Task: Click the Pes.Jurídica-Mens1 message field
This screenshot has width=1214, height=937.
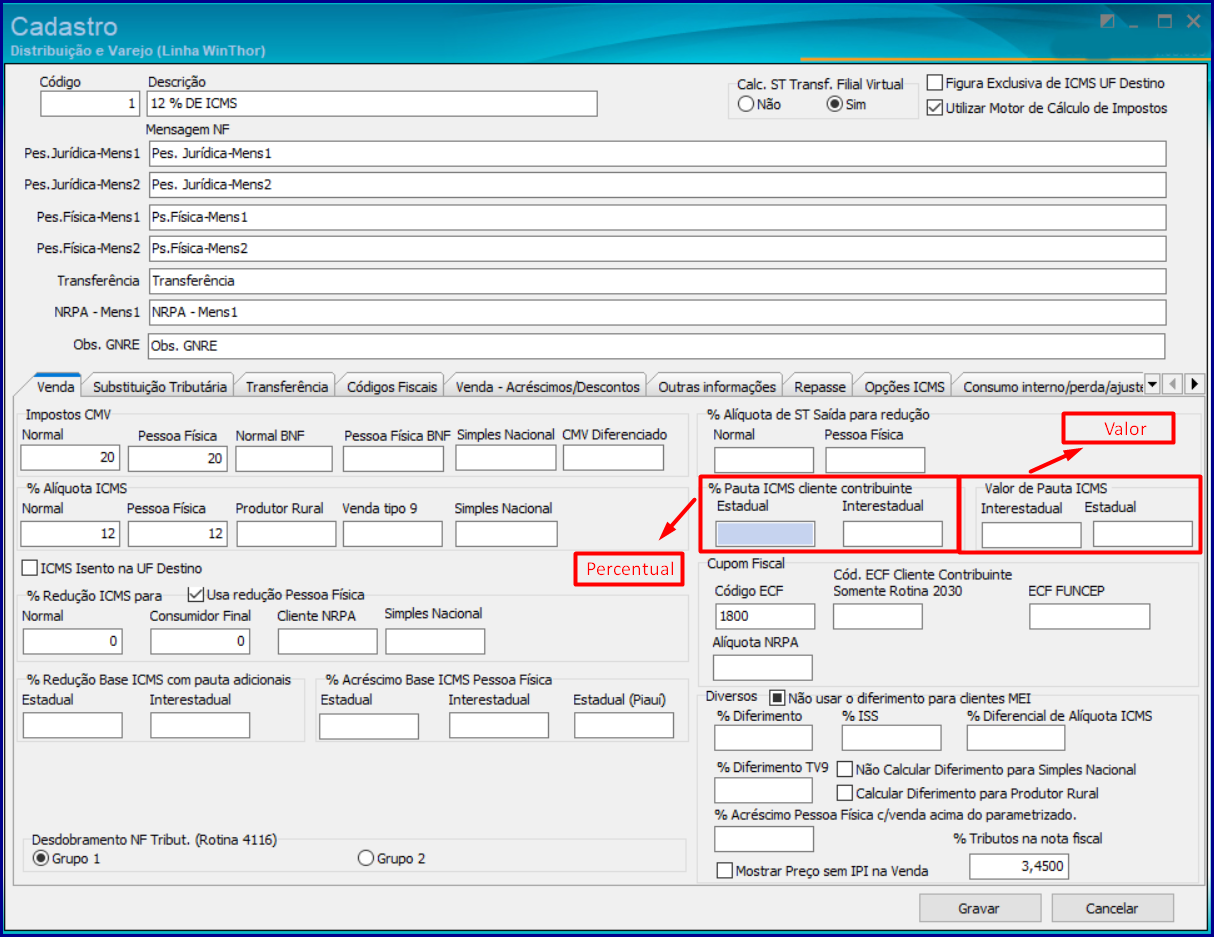Action: (x=657, y=153)
